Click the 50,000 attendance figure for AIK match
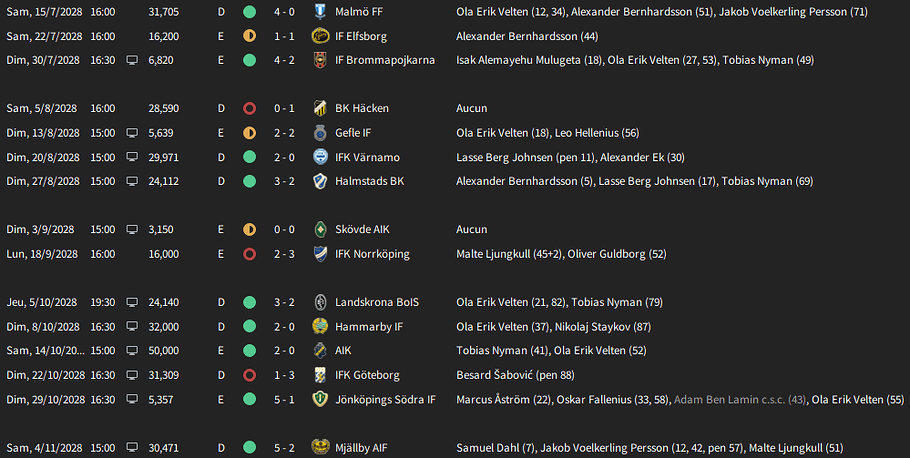The width and height of the screenshot is (910, 458). coord(164,351)
